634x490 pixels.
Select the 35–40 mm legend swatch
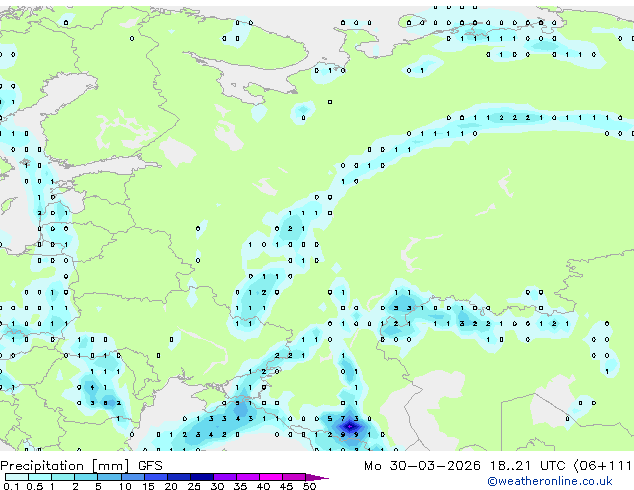tap(248, 477)
